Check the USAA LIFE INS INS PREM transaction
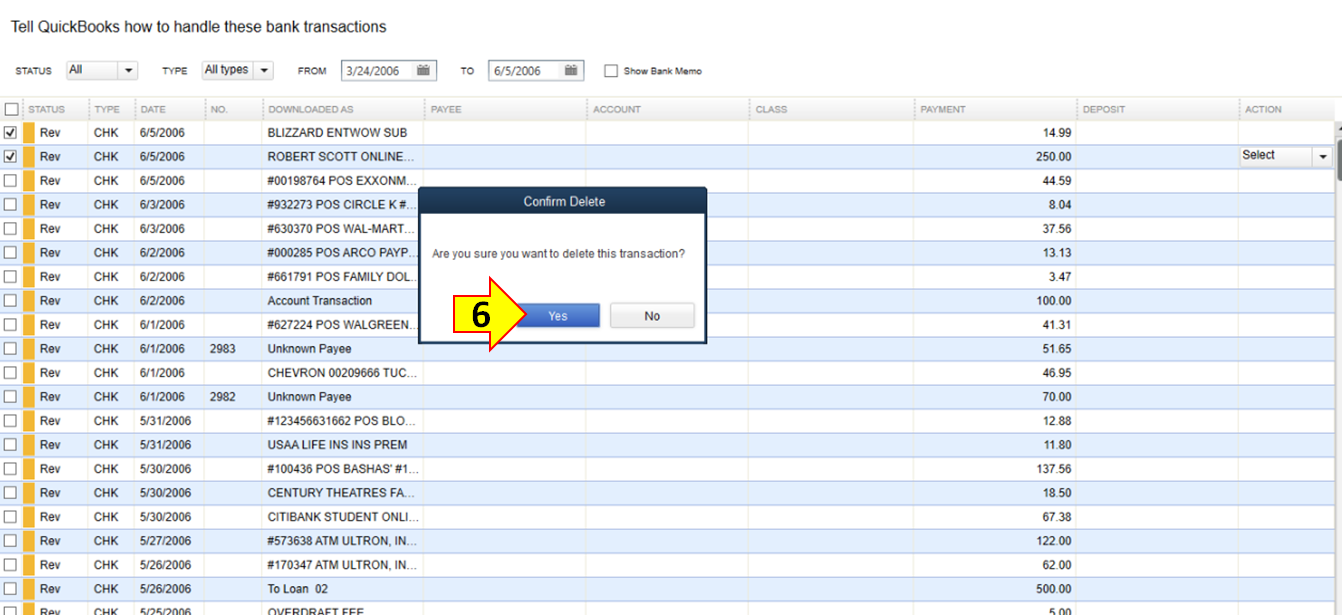Image resolution: width=1342 pixels, height=615 pixels. (11, 444)
